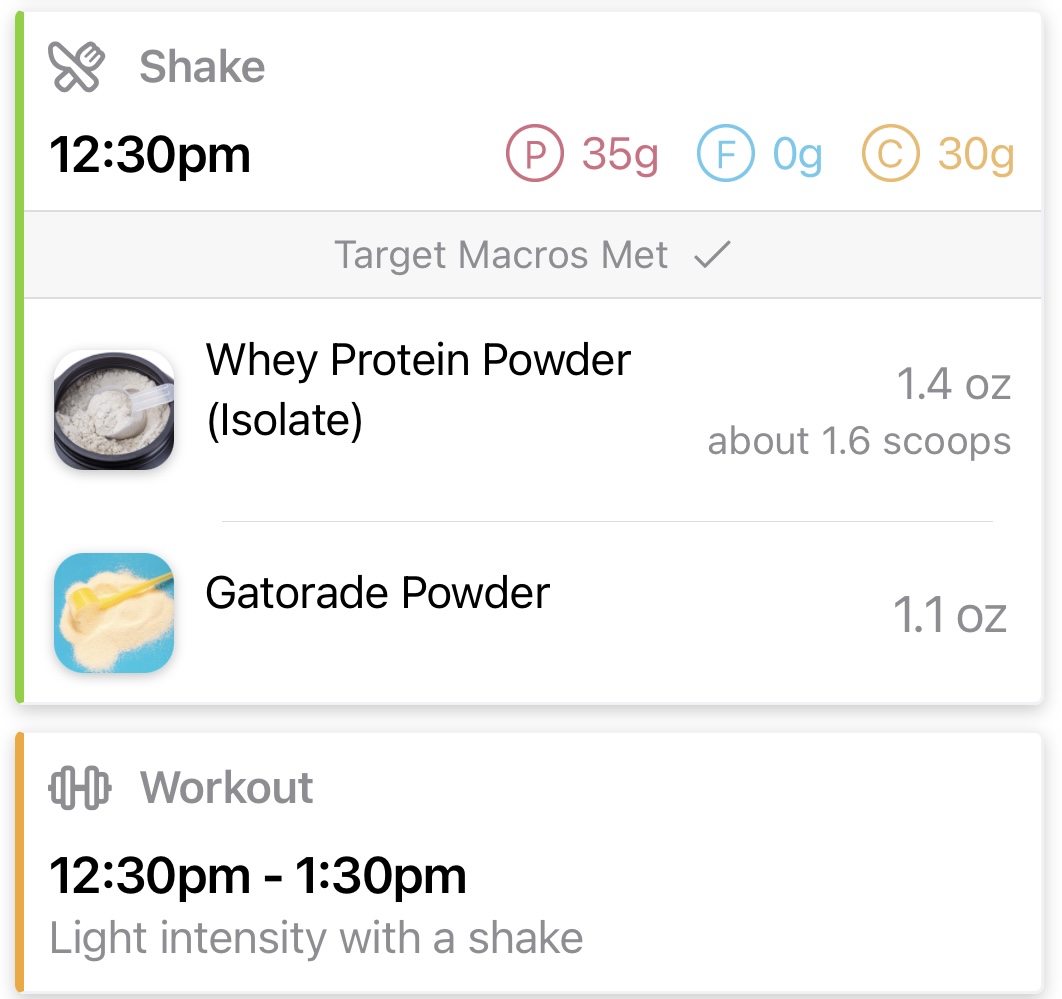1062x999 pixels.
Task: Select Whey Protein Powder (Isolate) name
Action: click(418, 389)
